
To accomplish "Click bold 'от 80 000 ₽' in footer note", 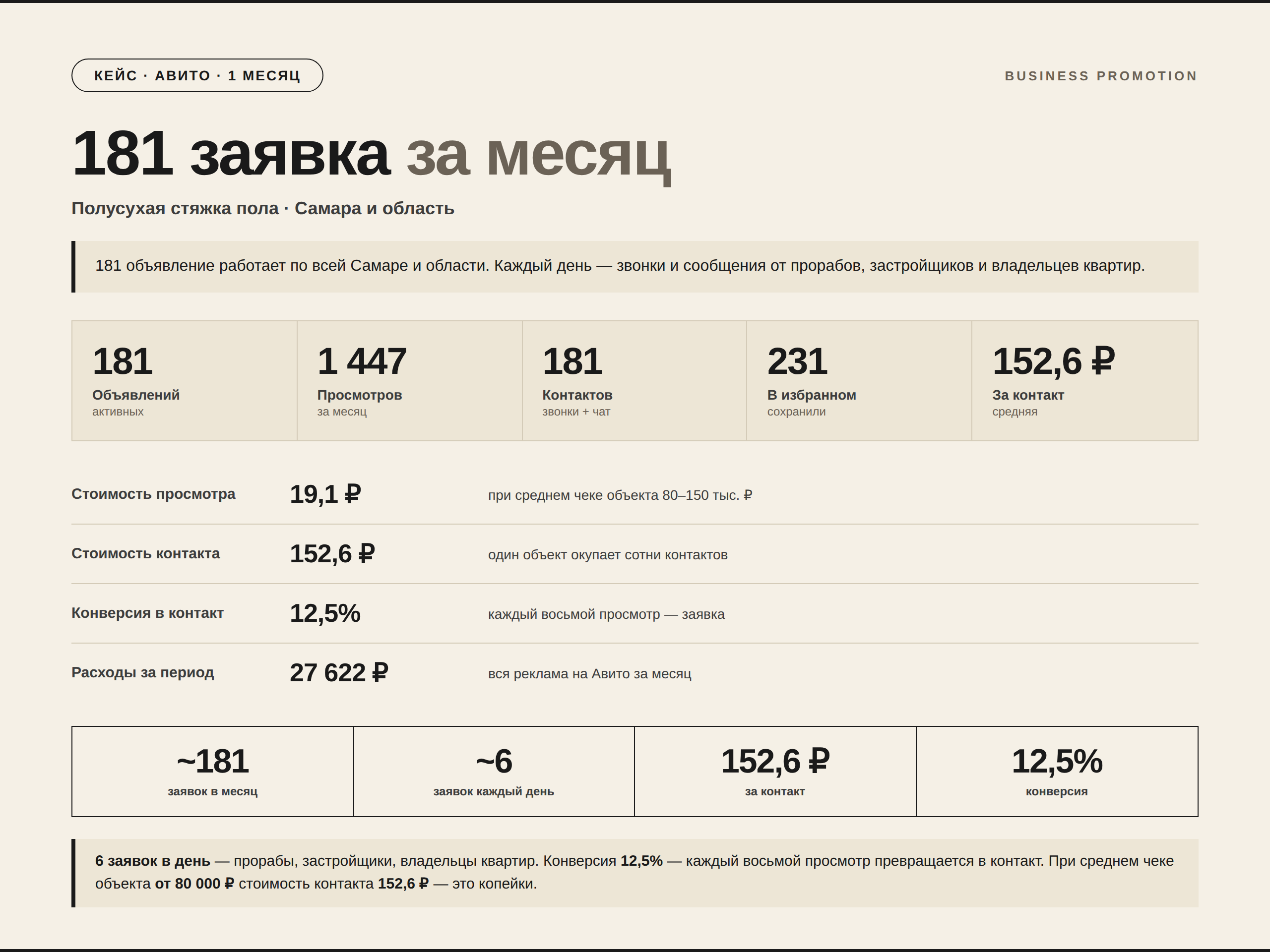I will click(x=194, y=884).
